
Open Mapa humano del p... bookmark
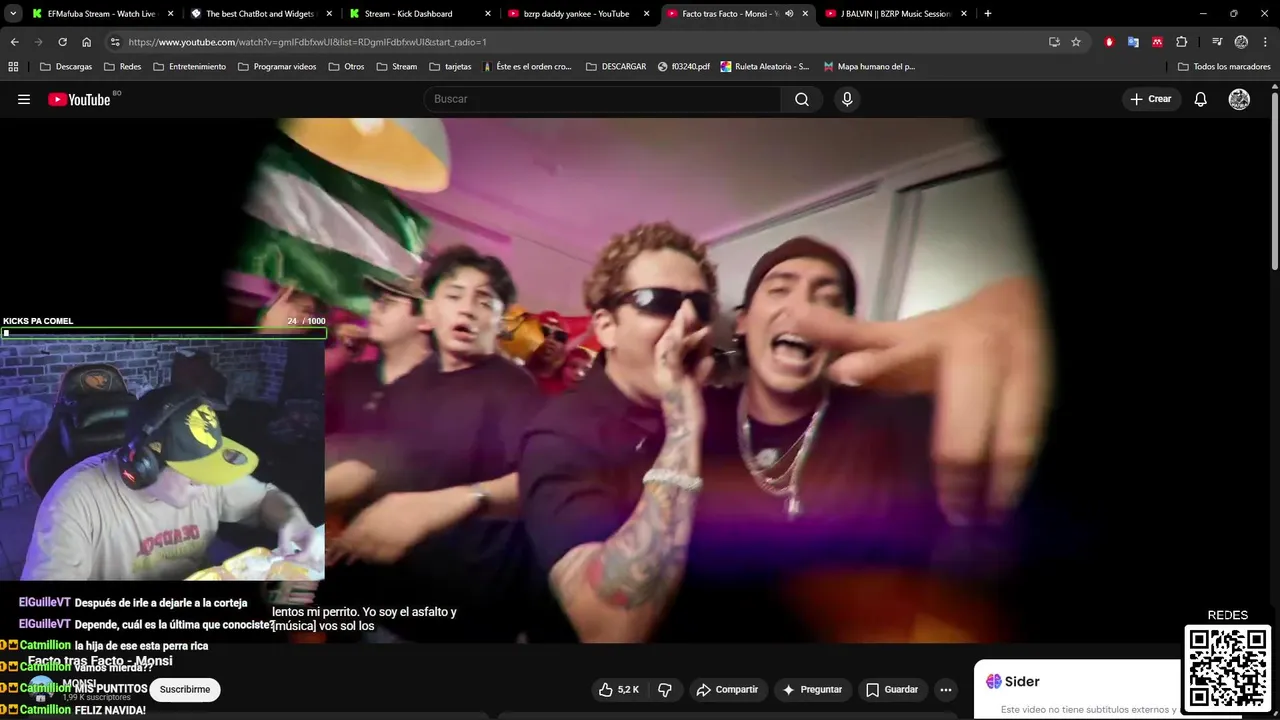pos(869,67)
